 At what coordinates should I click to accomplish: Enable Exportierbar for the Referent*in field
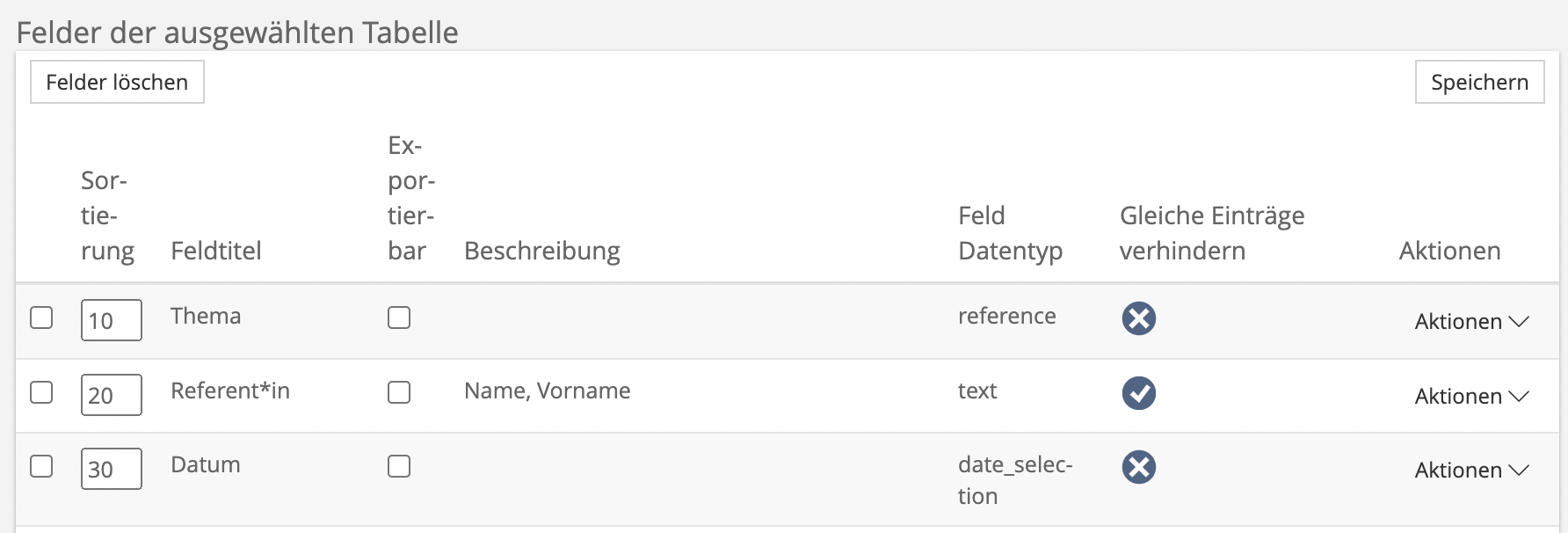[x=399, y=392]
